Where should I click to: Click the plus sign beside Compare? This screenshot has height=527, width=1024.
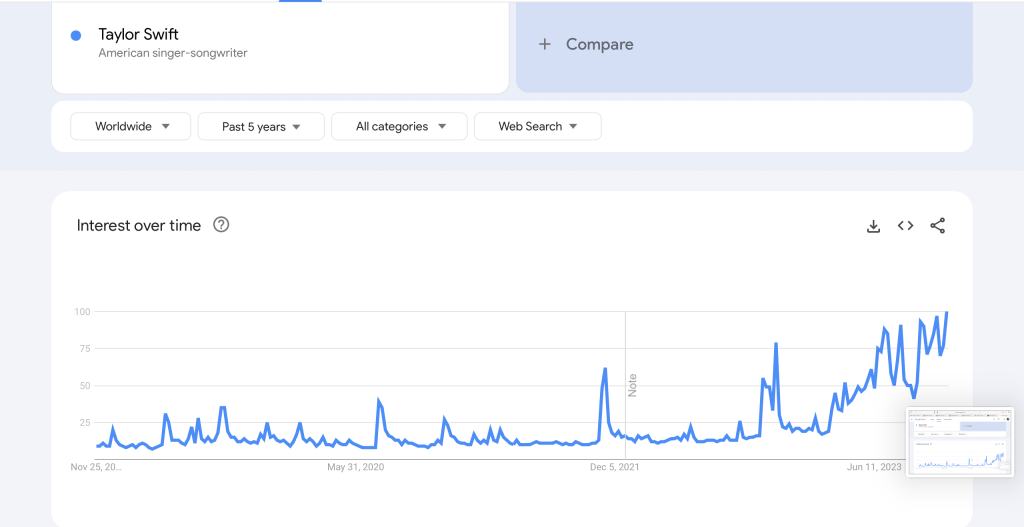pyautogui.click(x=545, y=44)
